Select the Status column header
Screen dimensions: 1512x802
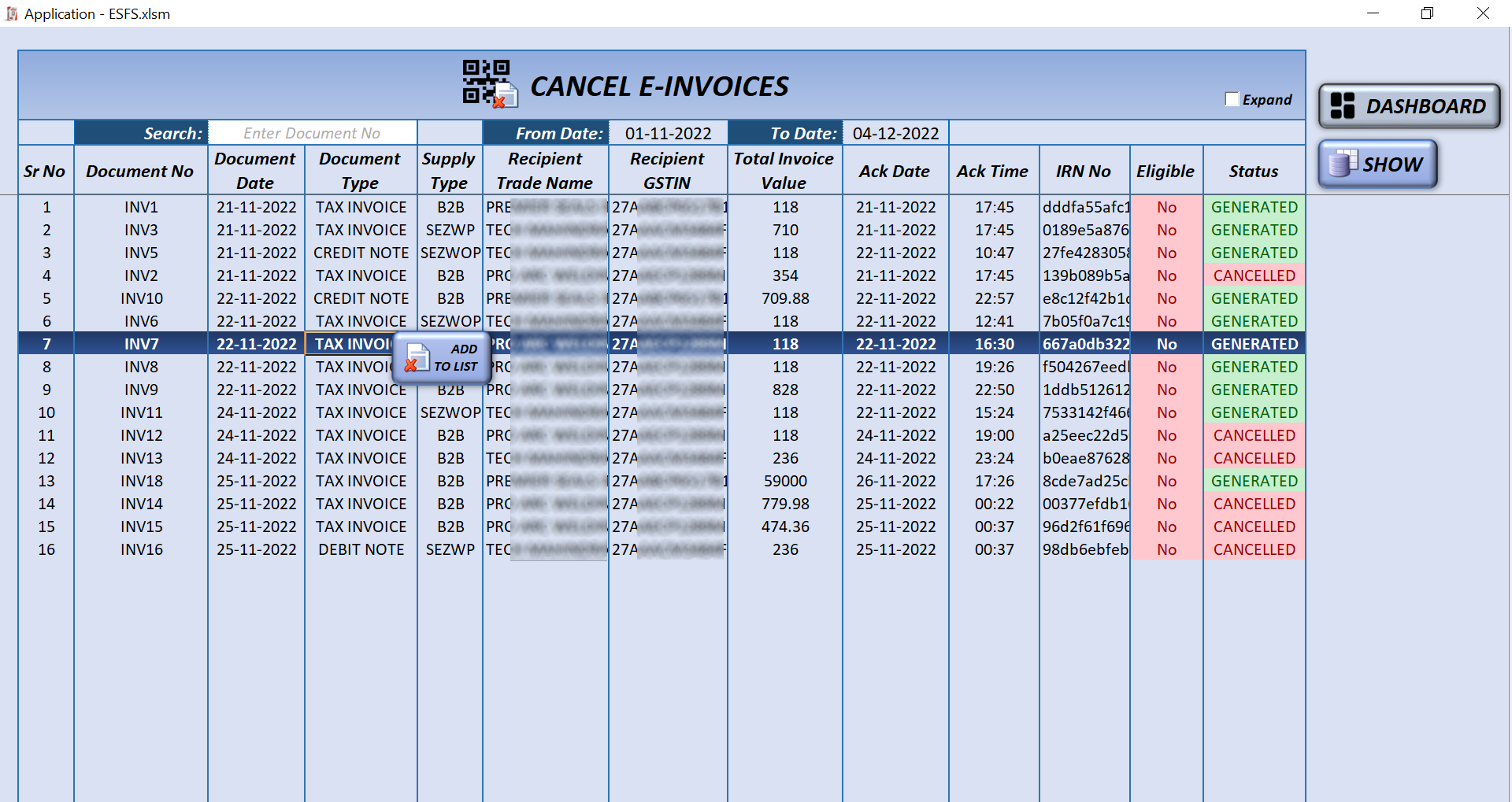tap(1253, 171)
